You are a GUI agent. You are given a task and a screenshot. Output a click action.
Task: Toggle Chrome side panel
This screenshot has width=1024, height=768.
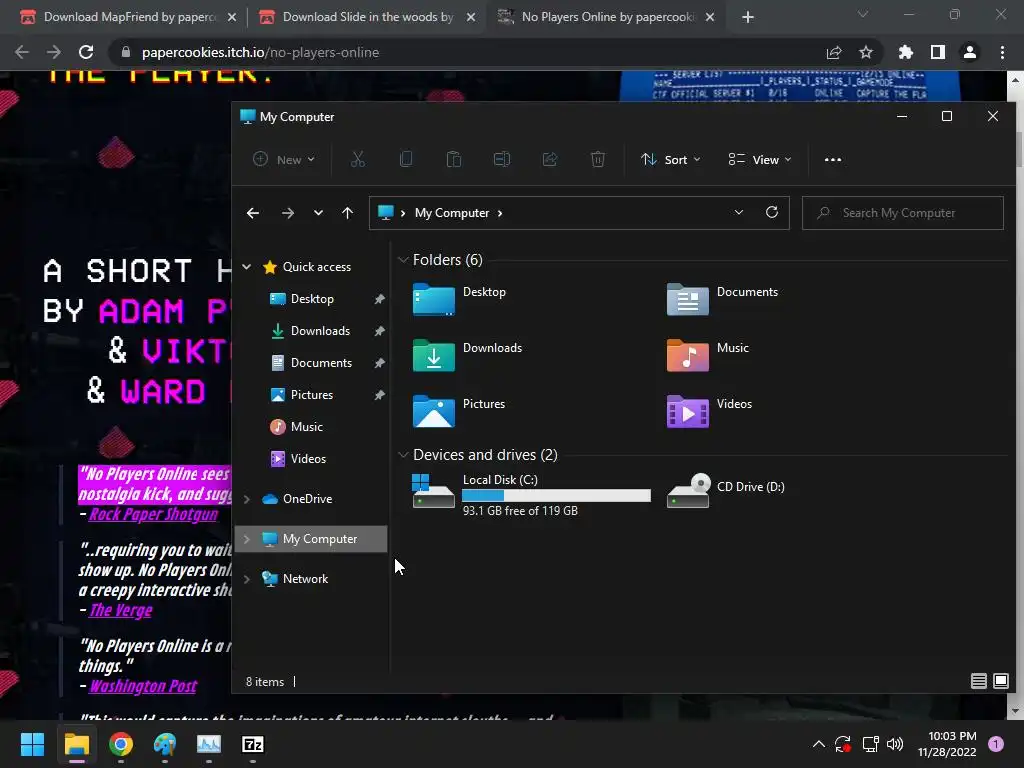(938, 52)
